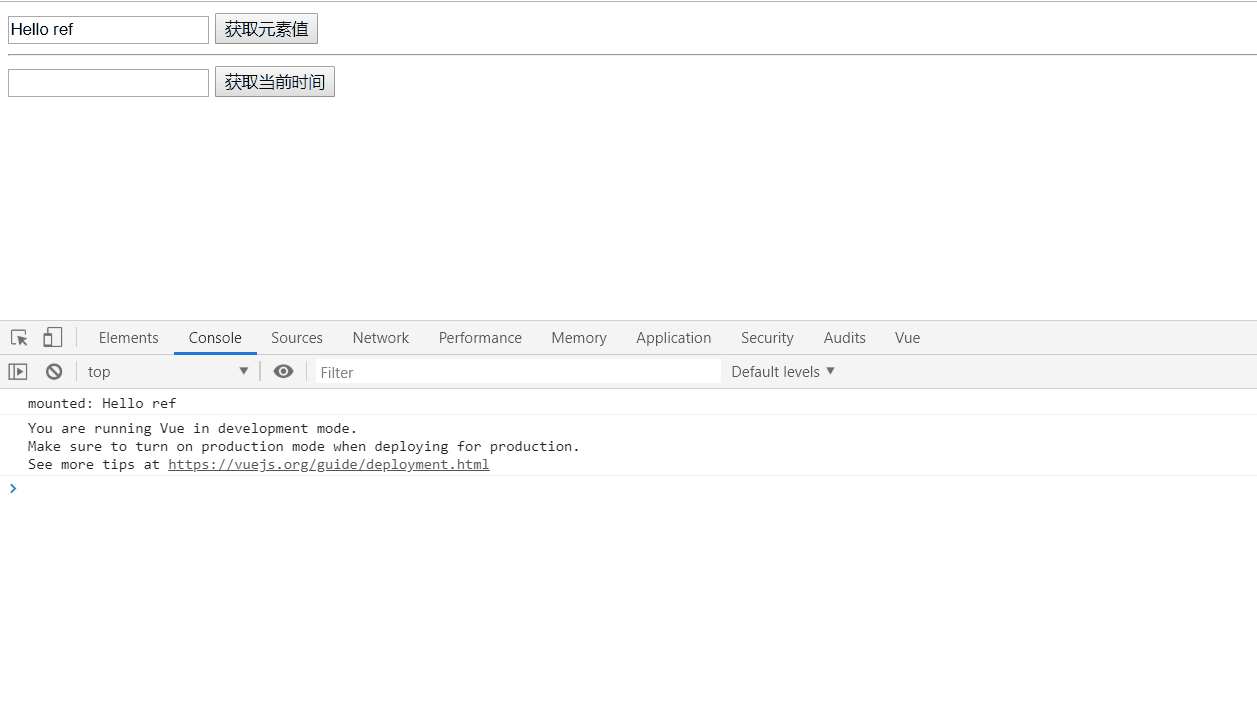Image resolution: width=1257 pixels, height=728 pixels.
Task: Clear console with the ban icon
Action: [54, 372]
